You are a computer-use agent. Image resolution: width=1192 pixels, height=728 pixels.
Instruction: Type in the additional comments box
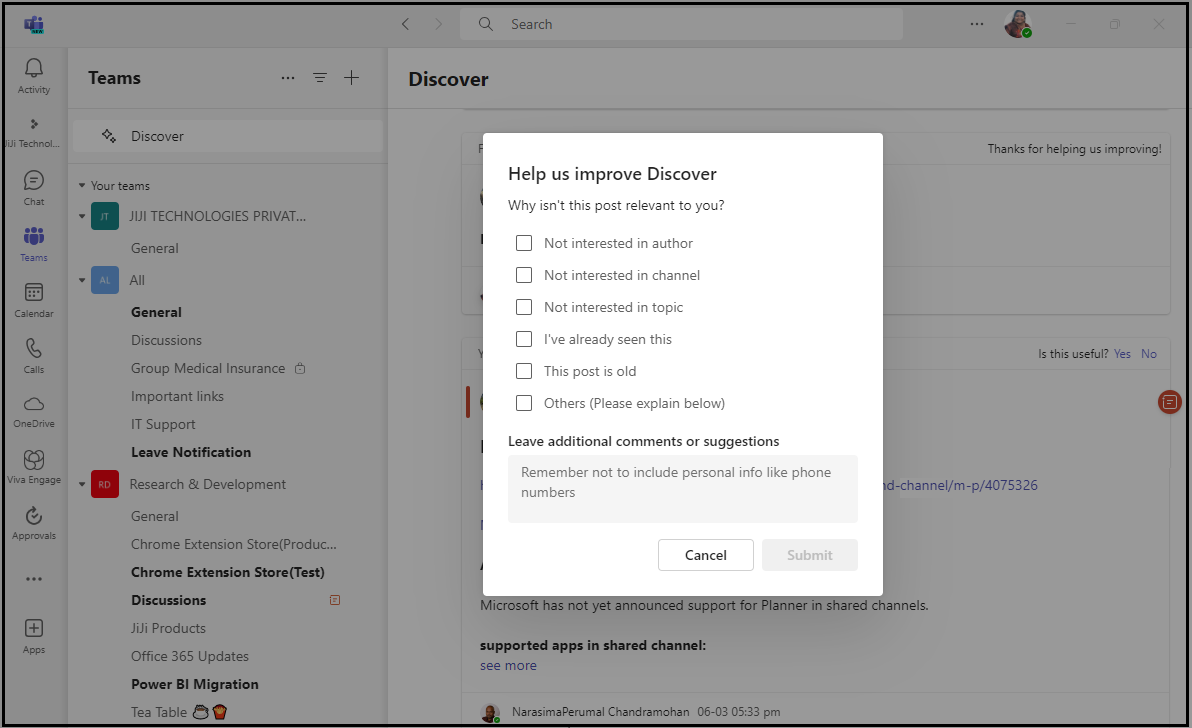pyautogui.click(x=682, y=488)
